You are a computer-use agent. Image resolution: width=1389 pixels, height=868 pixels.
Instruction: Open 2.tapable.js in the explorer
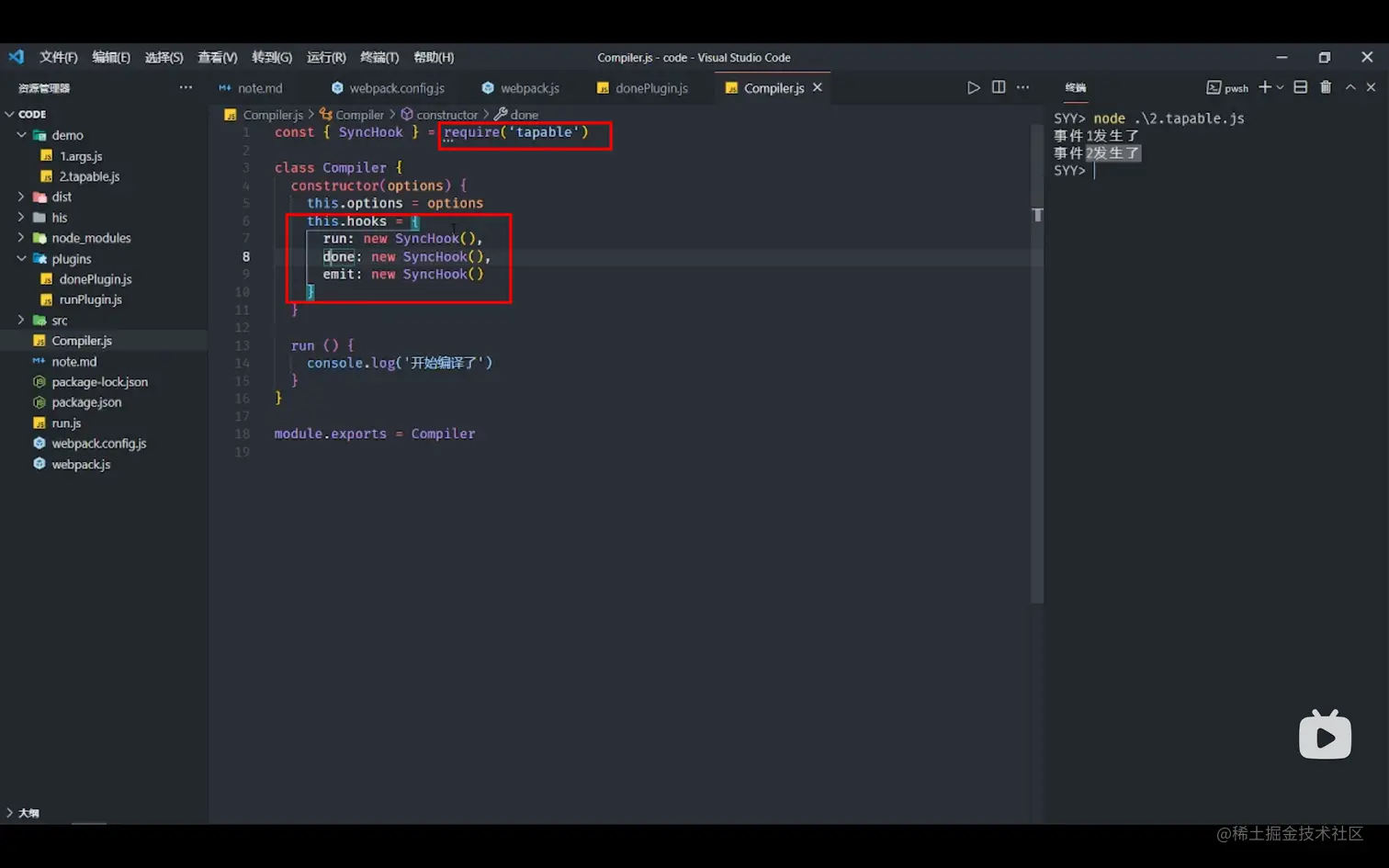tap(89, 176)
